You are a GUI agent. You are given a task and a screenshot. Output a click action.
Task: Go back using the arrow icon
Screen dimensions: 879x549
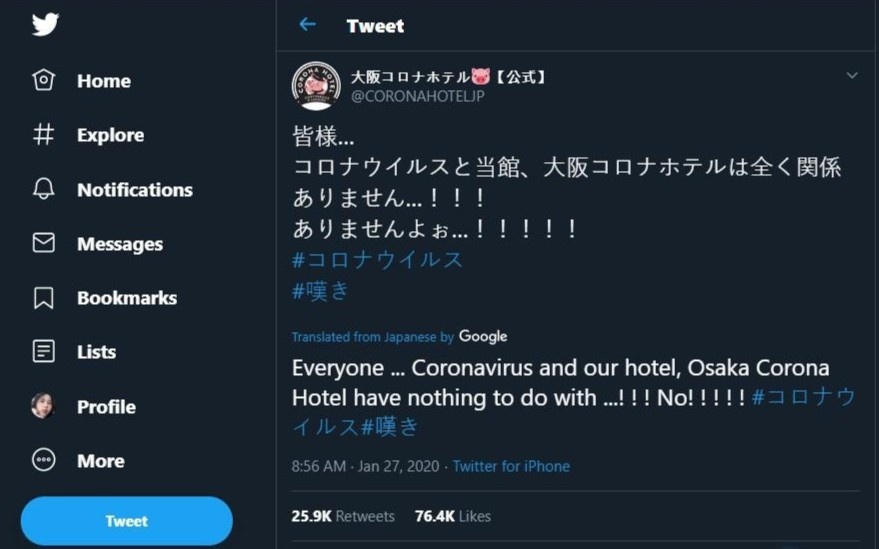[307, 25]
